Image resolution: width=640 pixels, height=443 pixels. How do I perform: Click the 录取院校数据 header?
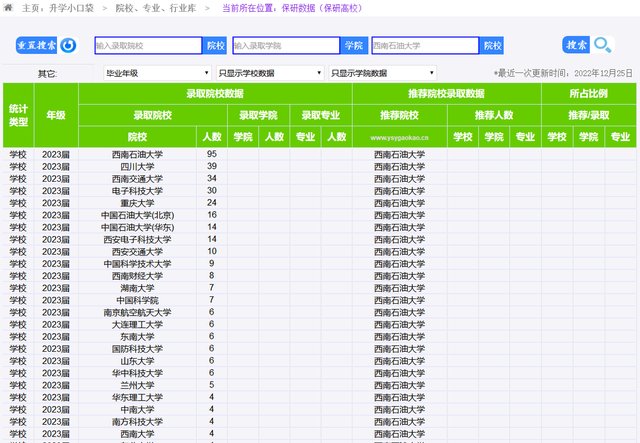(x=215, y=93)
